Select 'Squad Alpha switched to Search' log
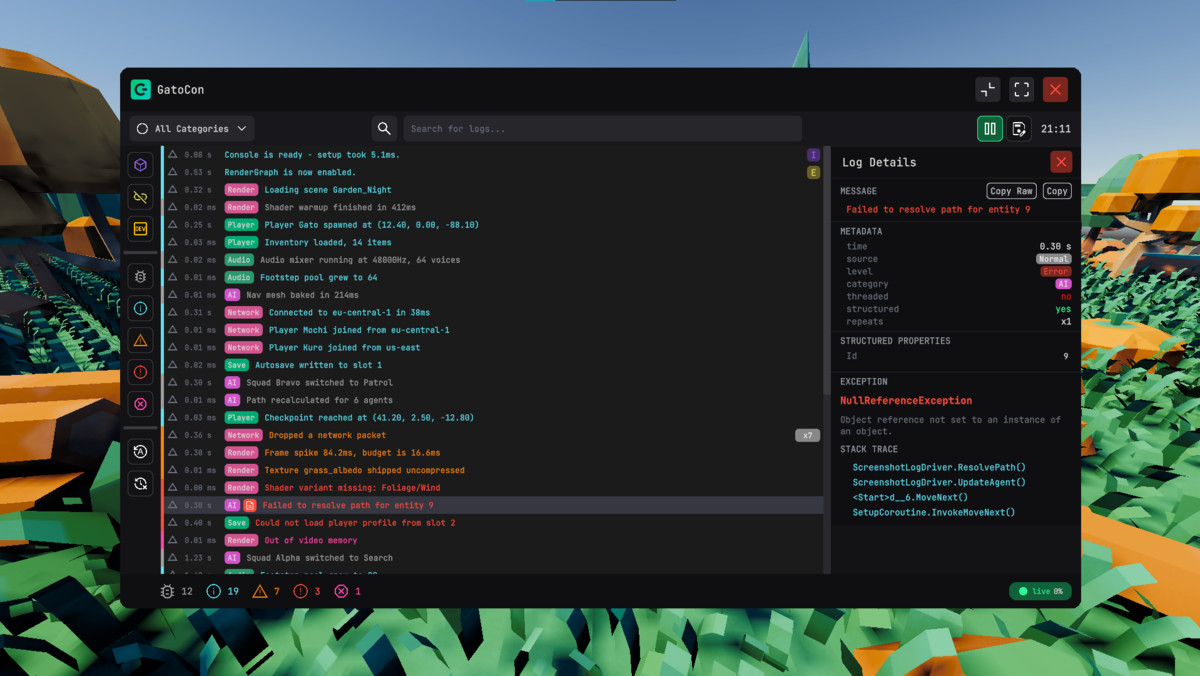This screenshot has height=676, width=1200. 495,557
